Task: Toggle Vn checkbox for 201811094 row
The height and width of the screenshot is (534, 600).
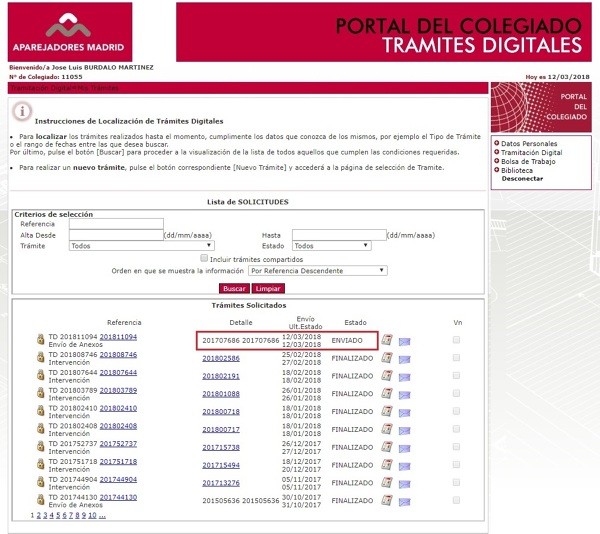Action: tap(457, 341)
